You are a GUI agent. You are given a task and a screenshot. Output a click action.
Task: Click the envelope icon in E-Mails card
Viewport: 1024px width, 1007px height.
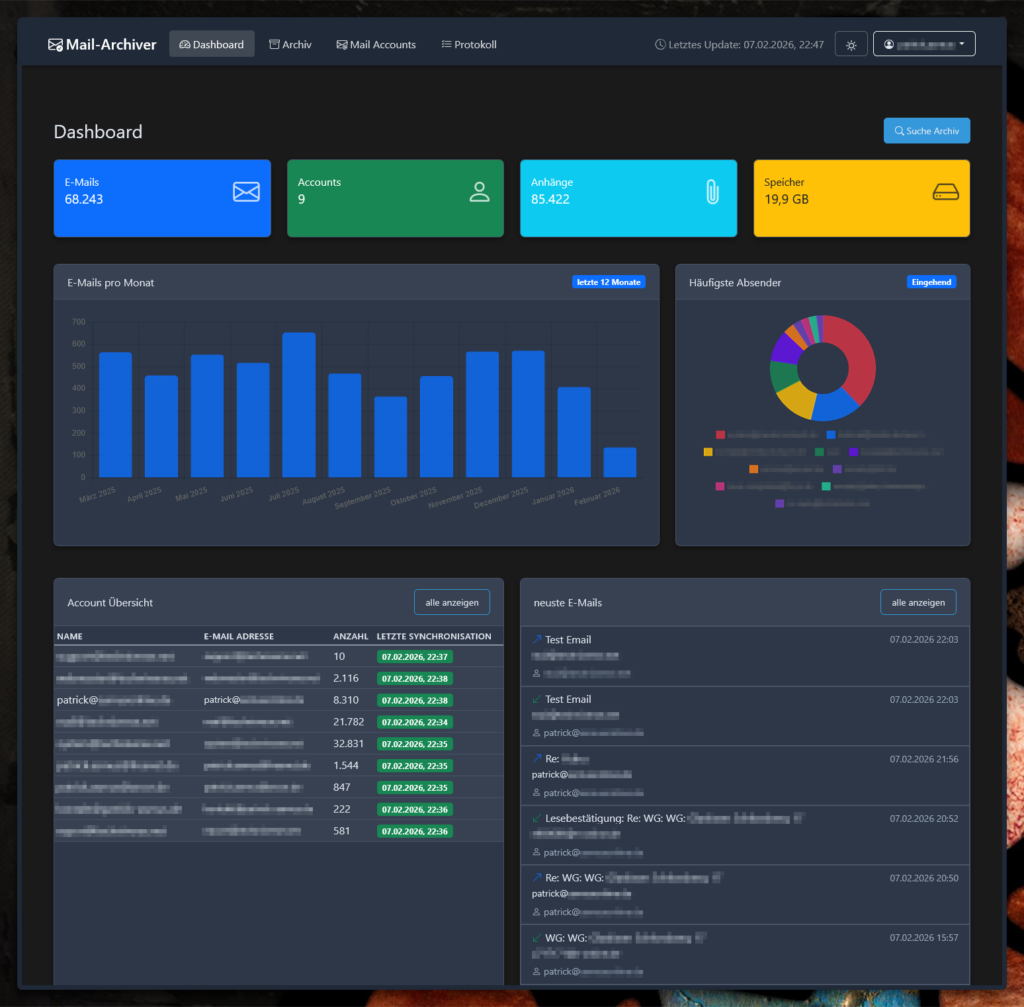coord(246,192)
